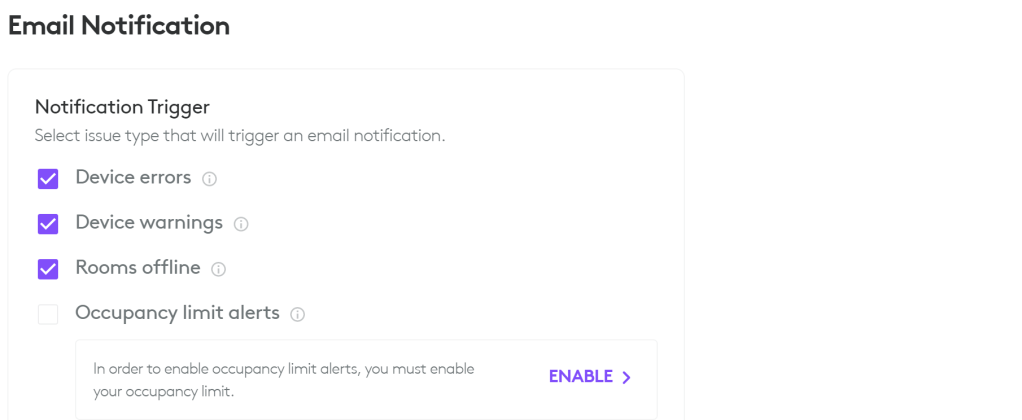
Task: Click 'your occupancy limit.' line in notice
Action: click(163, 392)
